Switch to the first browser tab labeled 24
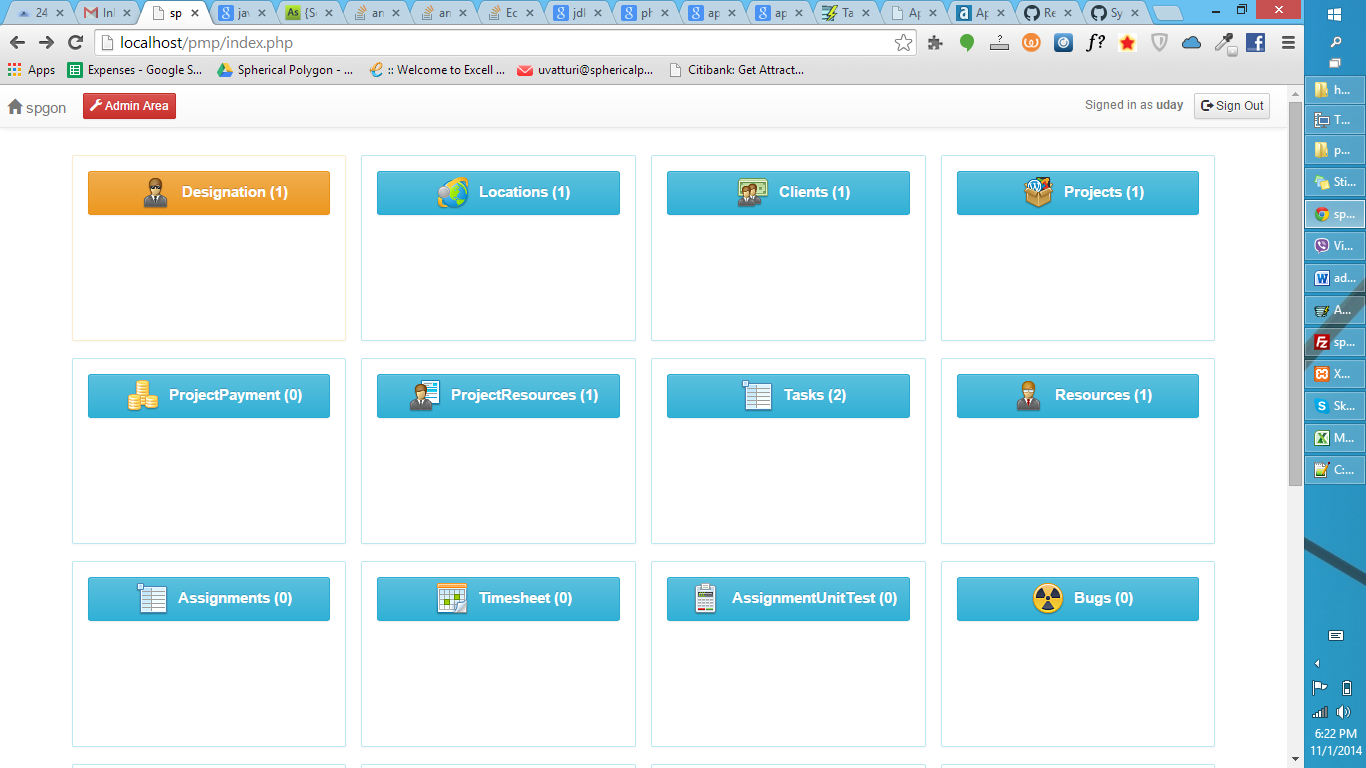The width and height of the screenshot is (1366, 768). point(38,13)
